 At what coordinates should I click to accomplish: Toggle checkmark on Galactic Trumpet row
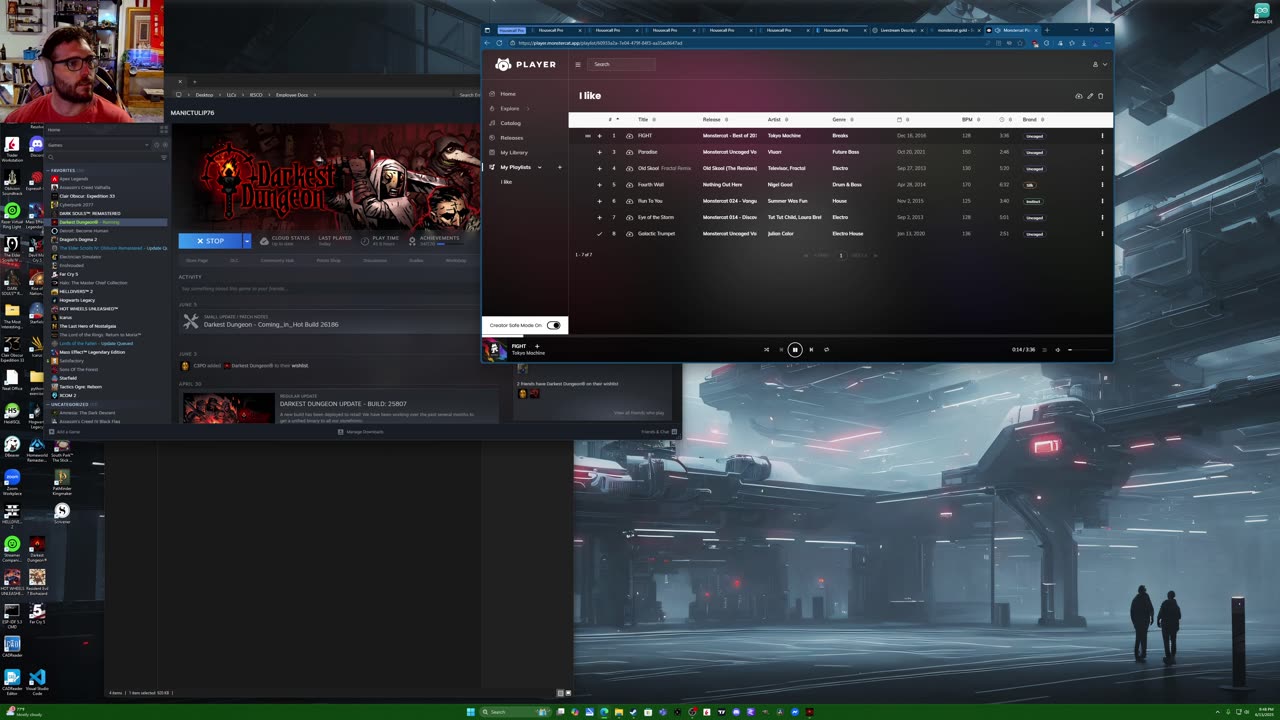point(600,234)
